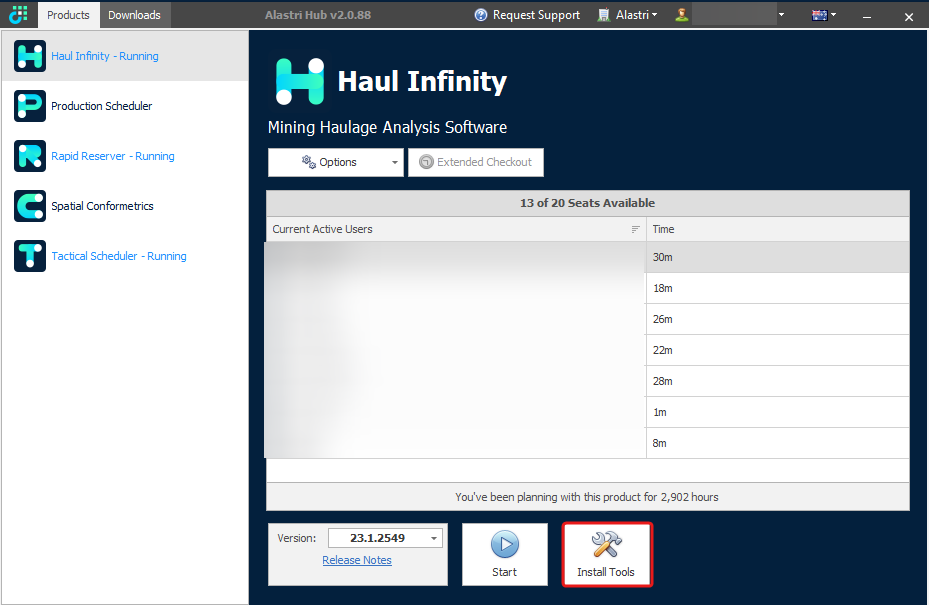929x605 pixels.
Task: Click the Extended Checkout clock icon
Action: point(426,162)
